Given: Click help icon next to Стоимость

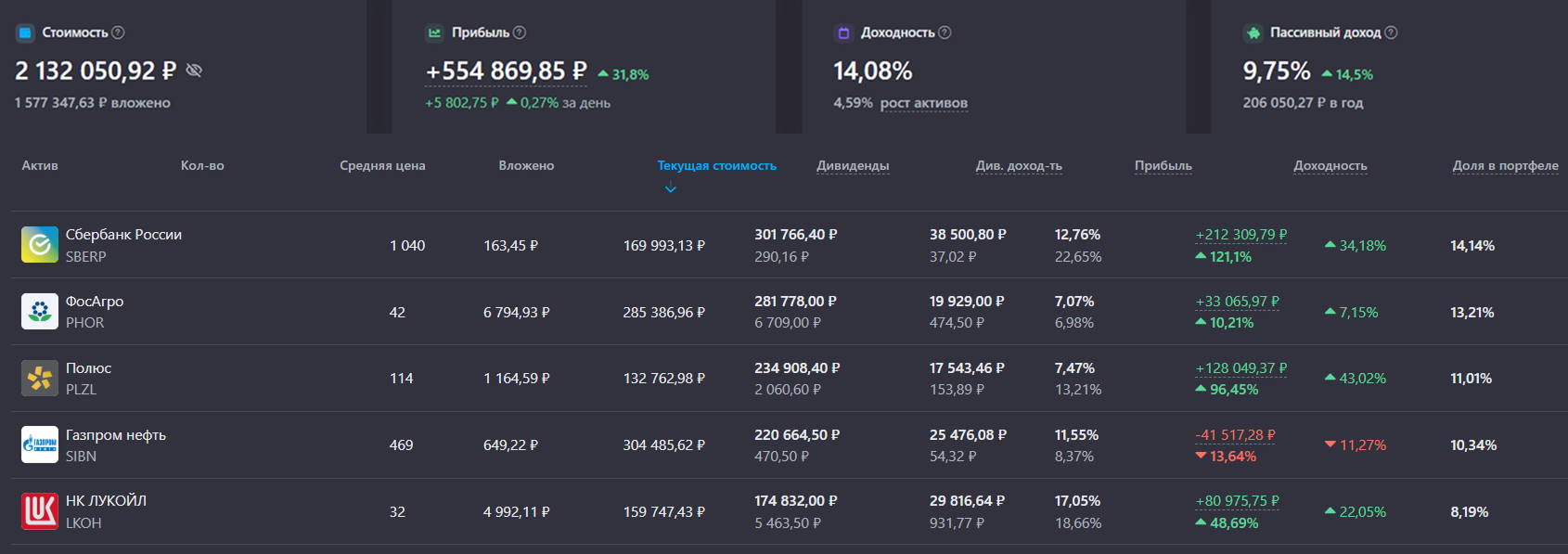Looking at the screenshot, I should [x=118, y=32].
